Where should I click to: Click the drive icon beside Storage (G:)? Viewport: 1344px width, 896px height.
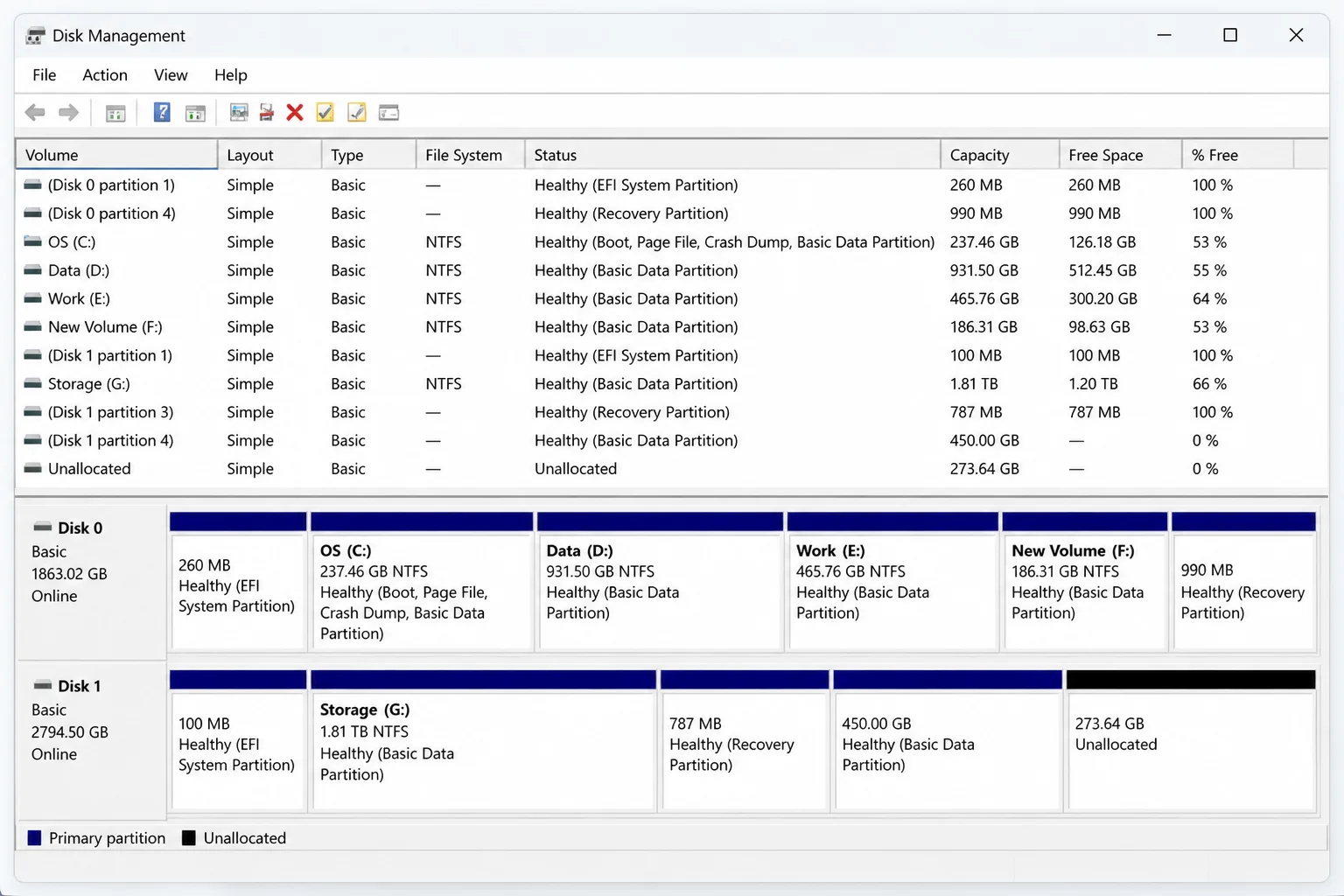click(x=32, y=383)
